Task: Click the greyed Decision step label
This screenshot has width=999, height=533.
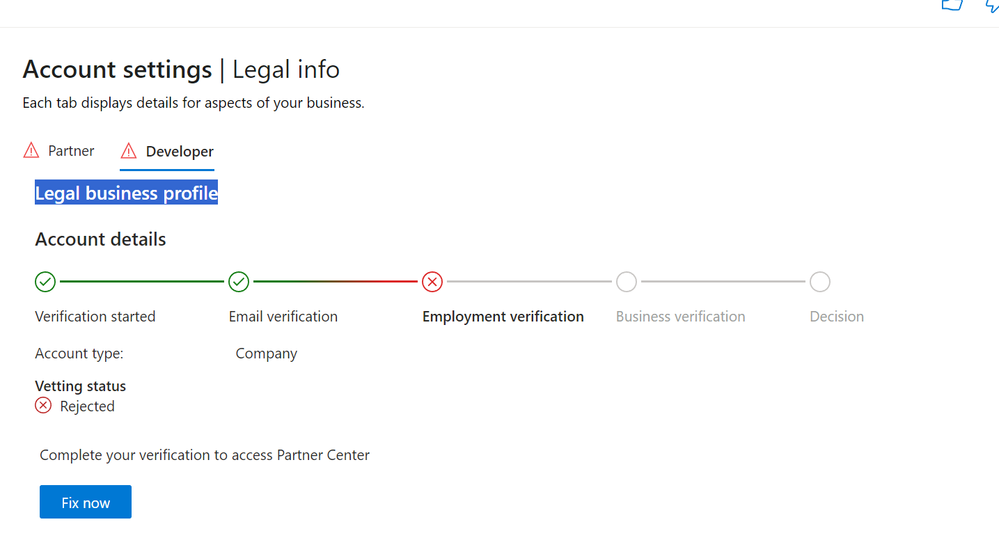Action: click(x=836, y=316)
